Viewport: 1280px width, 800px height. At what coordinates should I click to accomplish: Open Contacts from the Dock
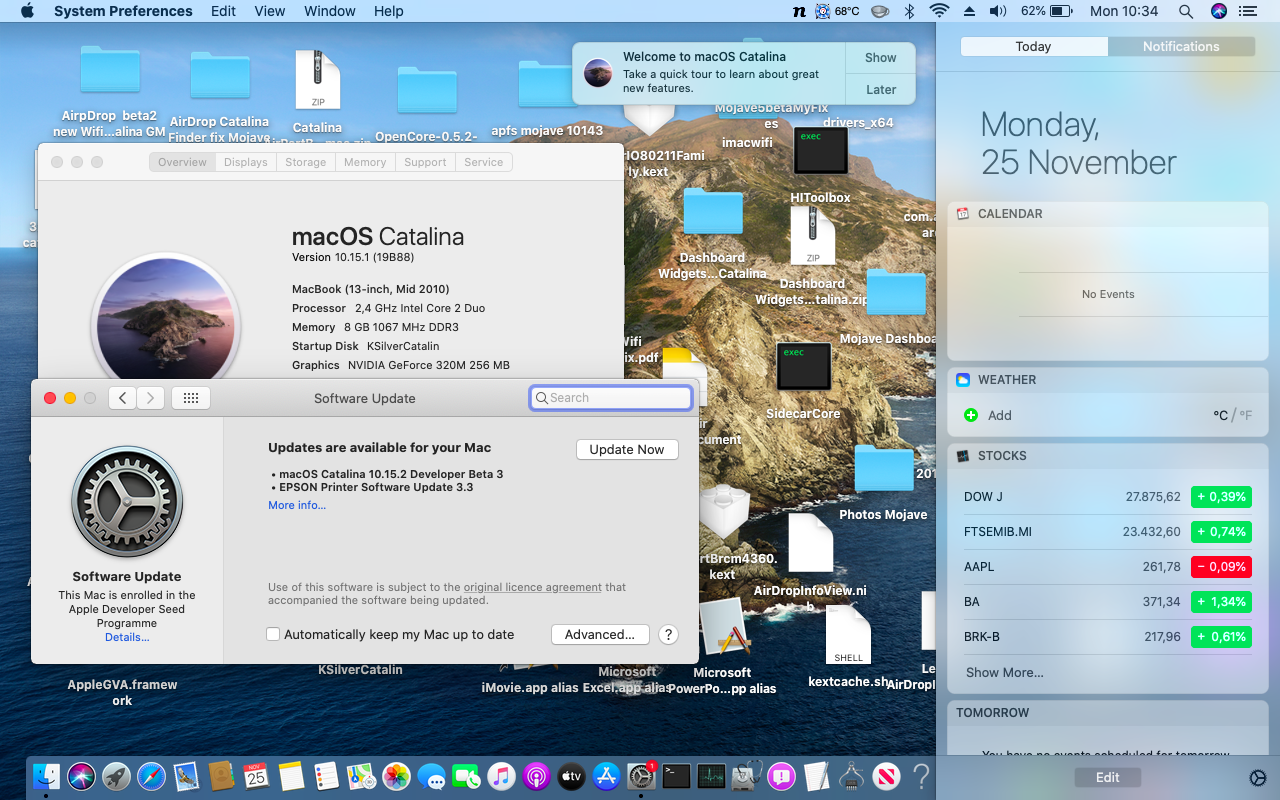pos(221,776)
